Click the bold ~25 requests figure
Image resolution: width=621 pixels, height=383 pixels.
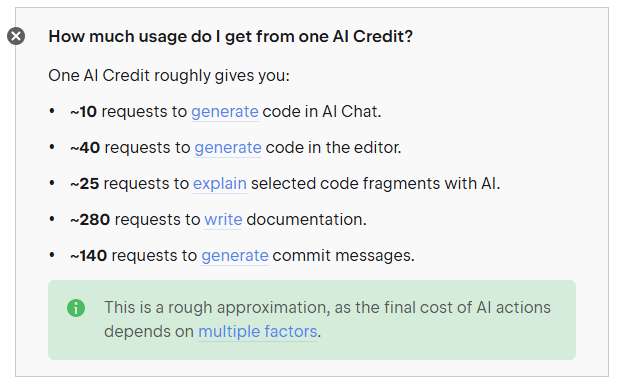point(84,184)
